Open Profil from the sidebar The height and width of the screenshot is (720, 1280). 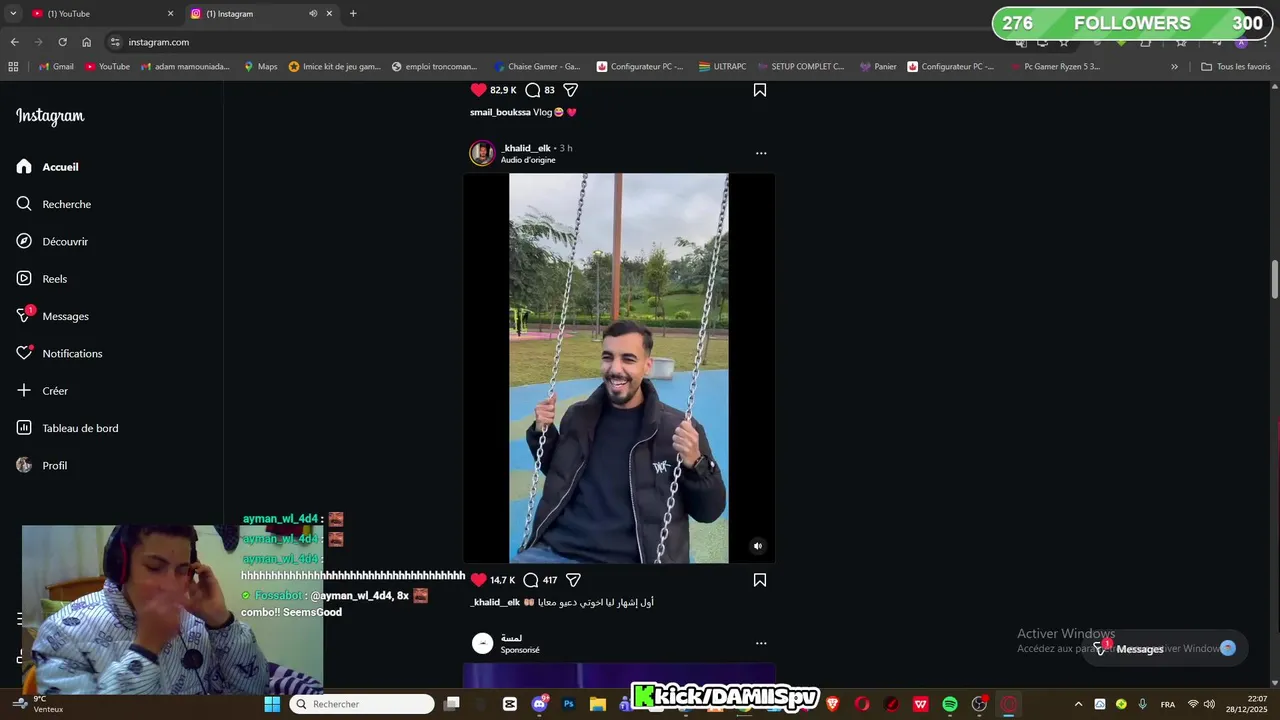42,465
